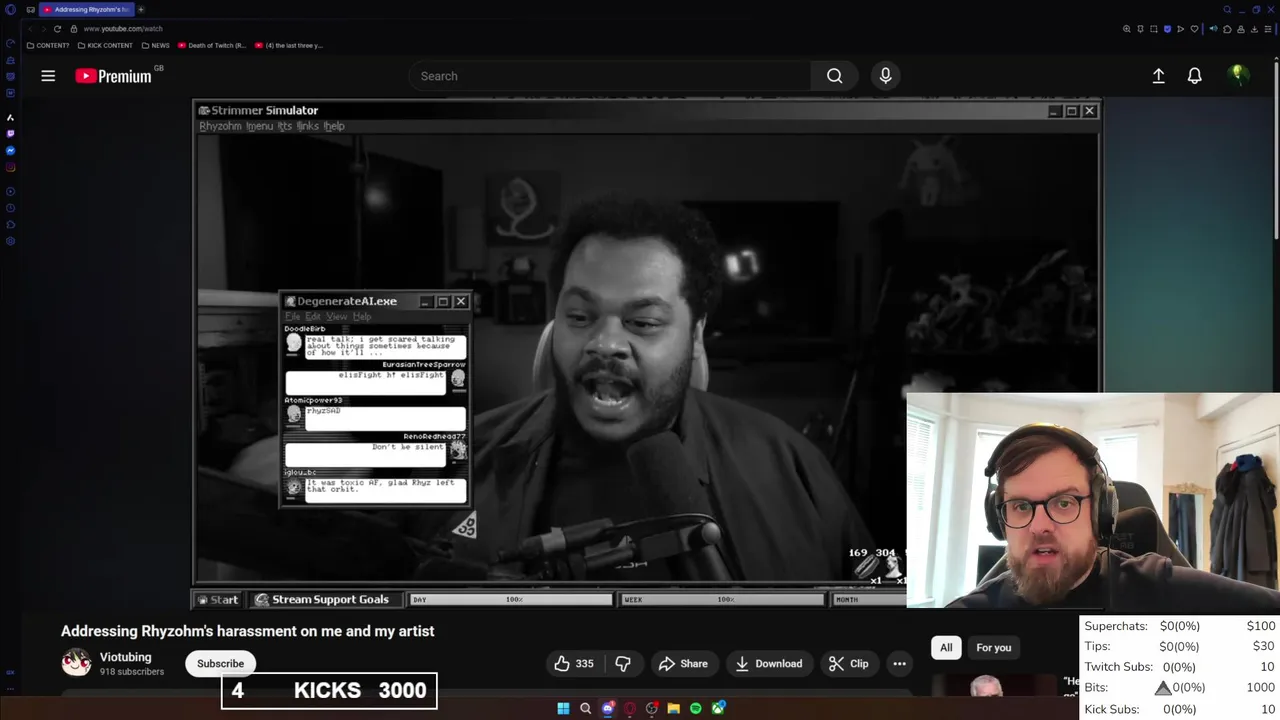The width and height of the screenshot is (1280, 720).
Task: Open the three-dot more actions menu
Action: point(899,663)
